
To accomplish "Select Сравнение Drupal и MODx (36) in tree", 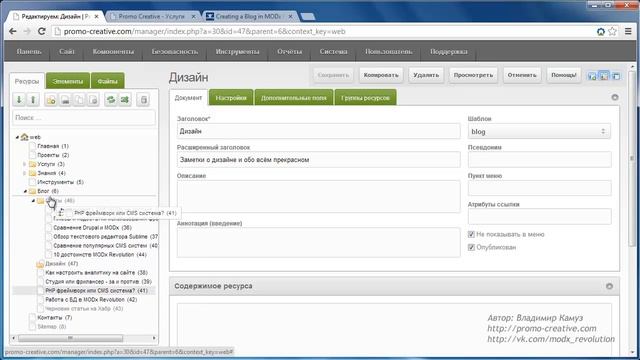I will click(x=92, y=228).
